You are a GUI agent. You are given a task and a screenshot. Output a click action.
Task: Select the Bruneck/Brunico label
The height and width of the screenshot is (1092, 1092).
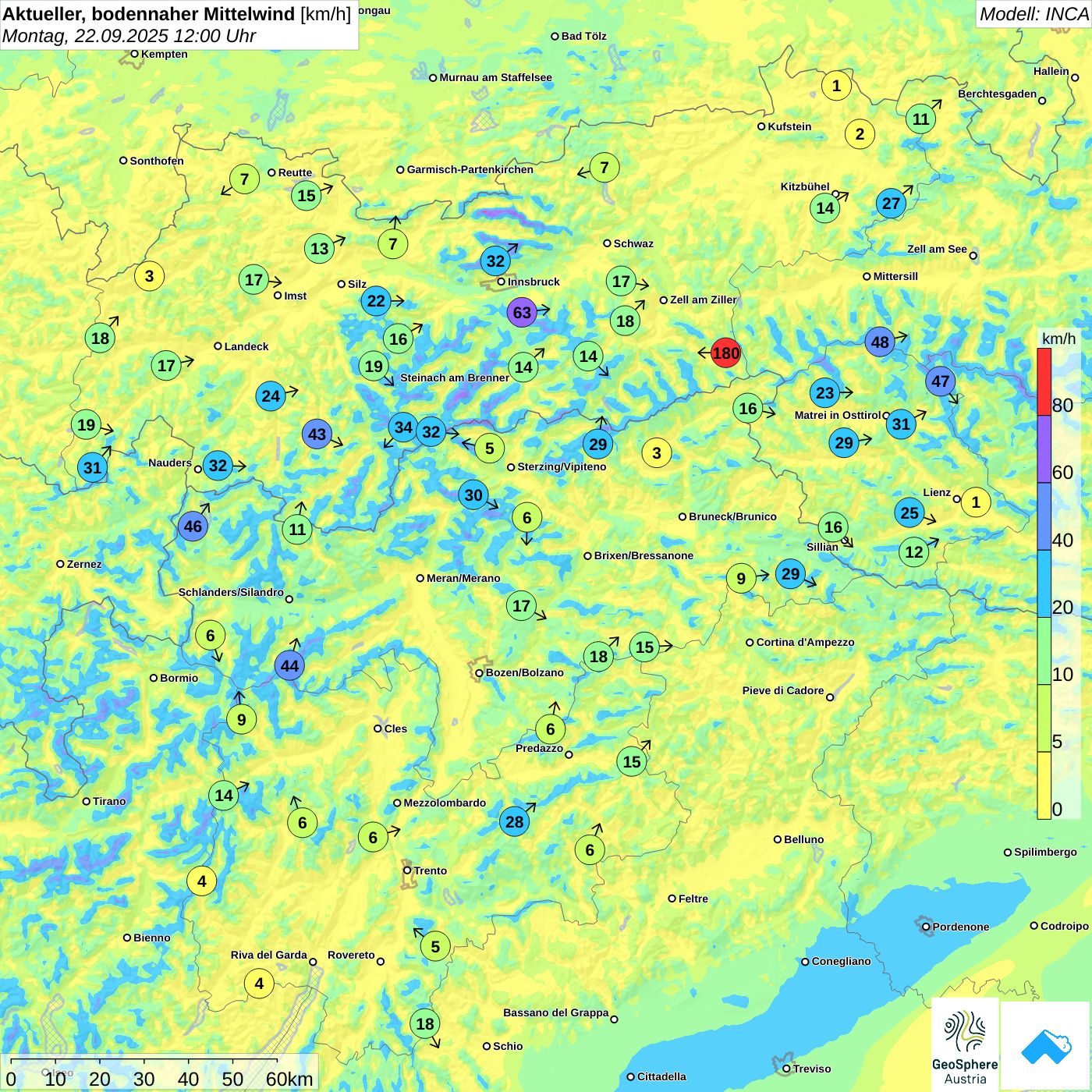point(732,516)
